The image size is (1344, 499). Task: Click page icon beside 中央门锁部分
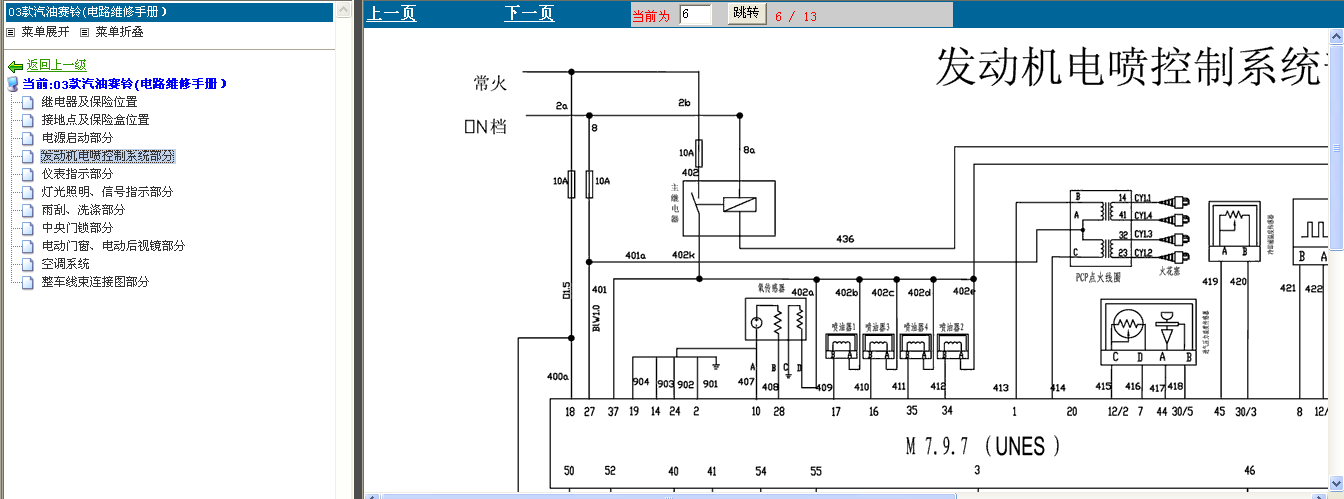27,228
